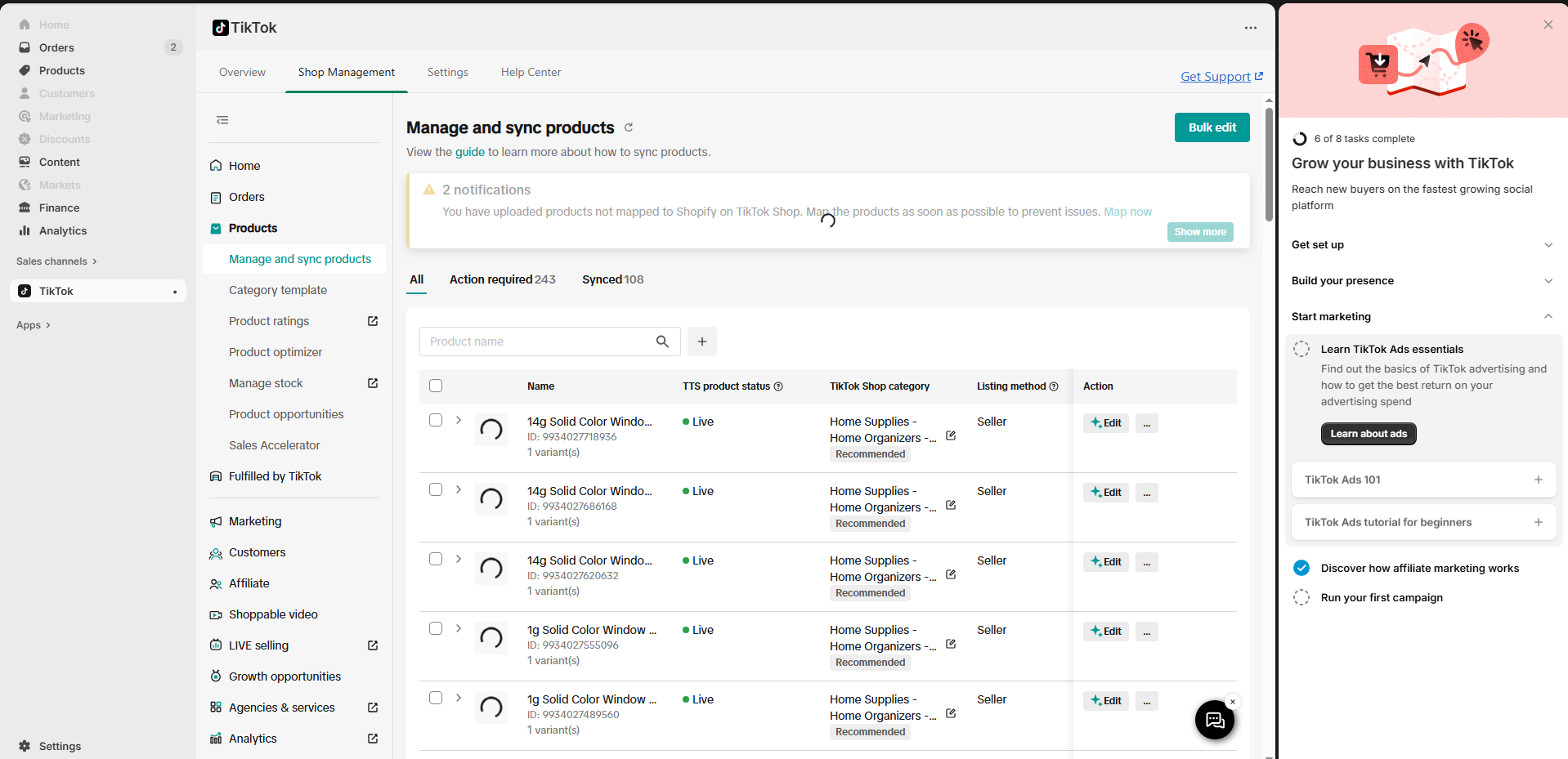1568x759 pixels.
Task: Close the Grow your business side panel
Action: (x=1548, y=25)
